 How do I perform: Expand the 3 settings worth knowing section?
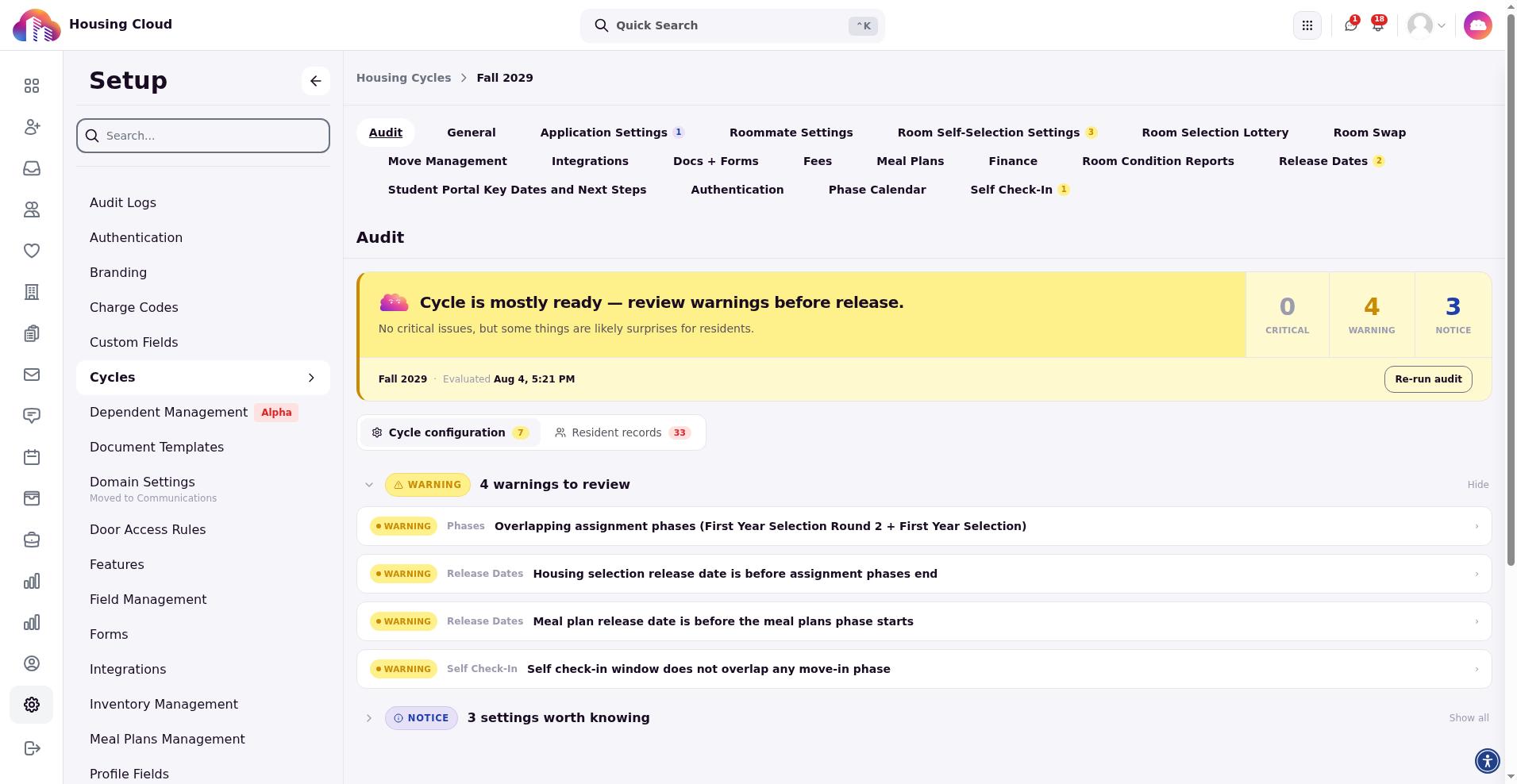point(369,718)
